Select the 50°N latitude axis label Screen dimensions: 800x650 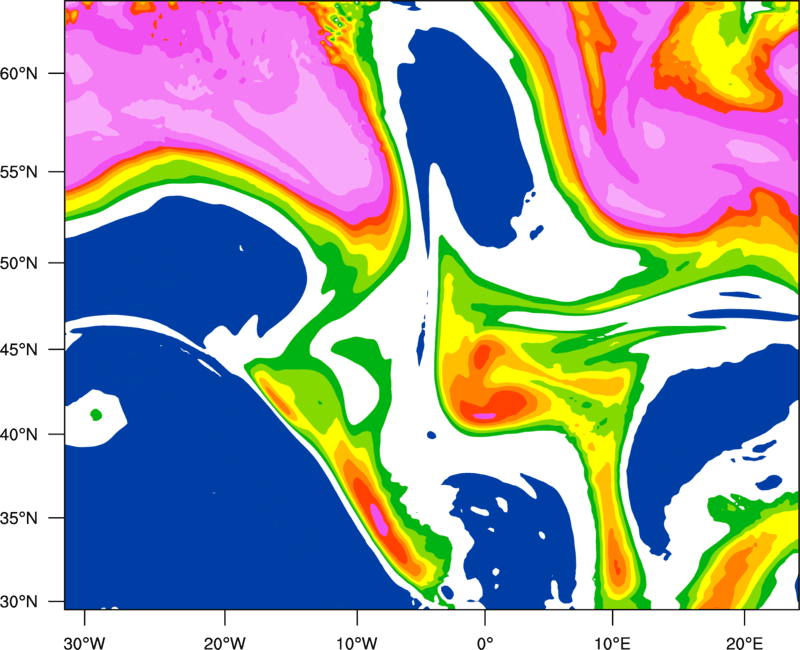[x=19, y=263]
